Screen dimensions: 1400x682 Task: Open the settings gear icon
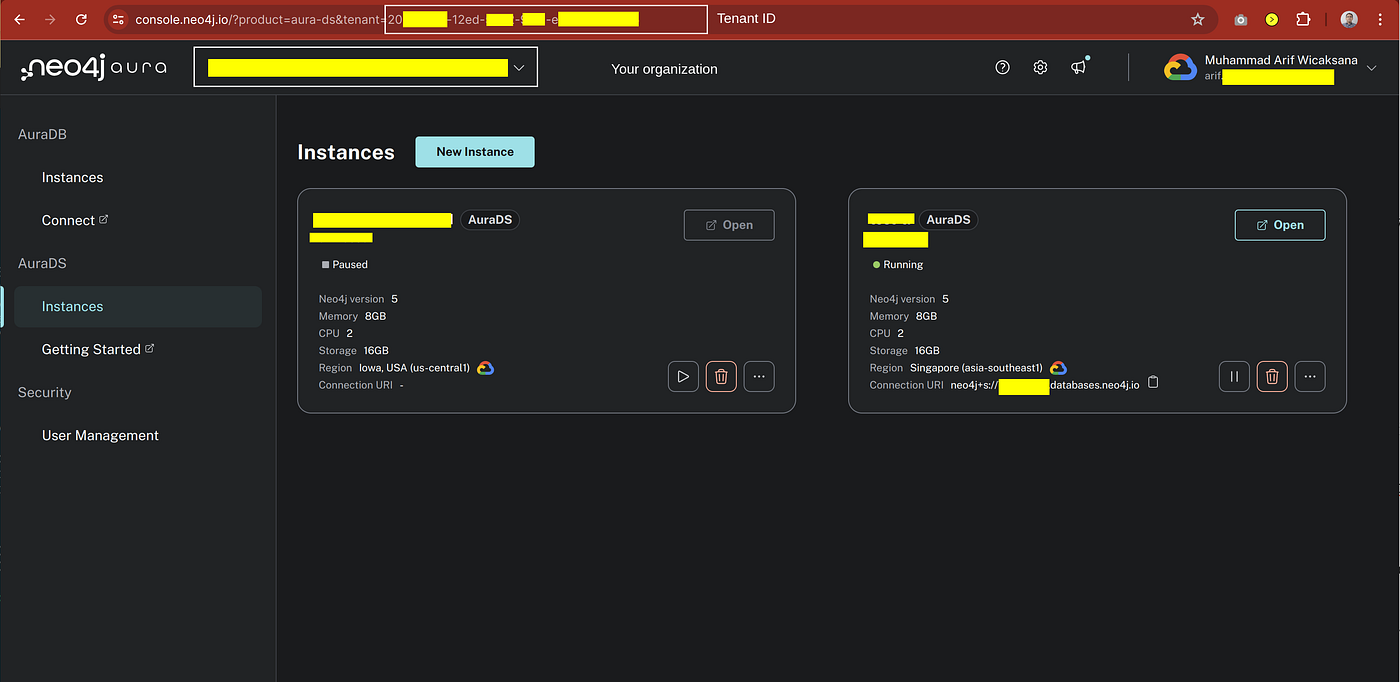1040,67
